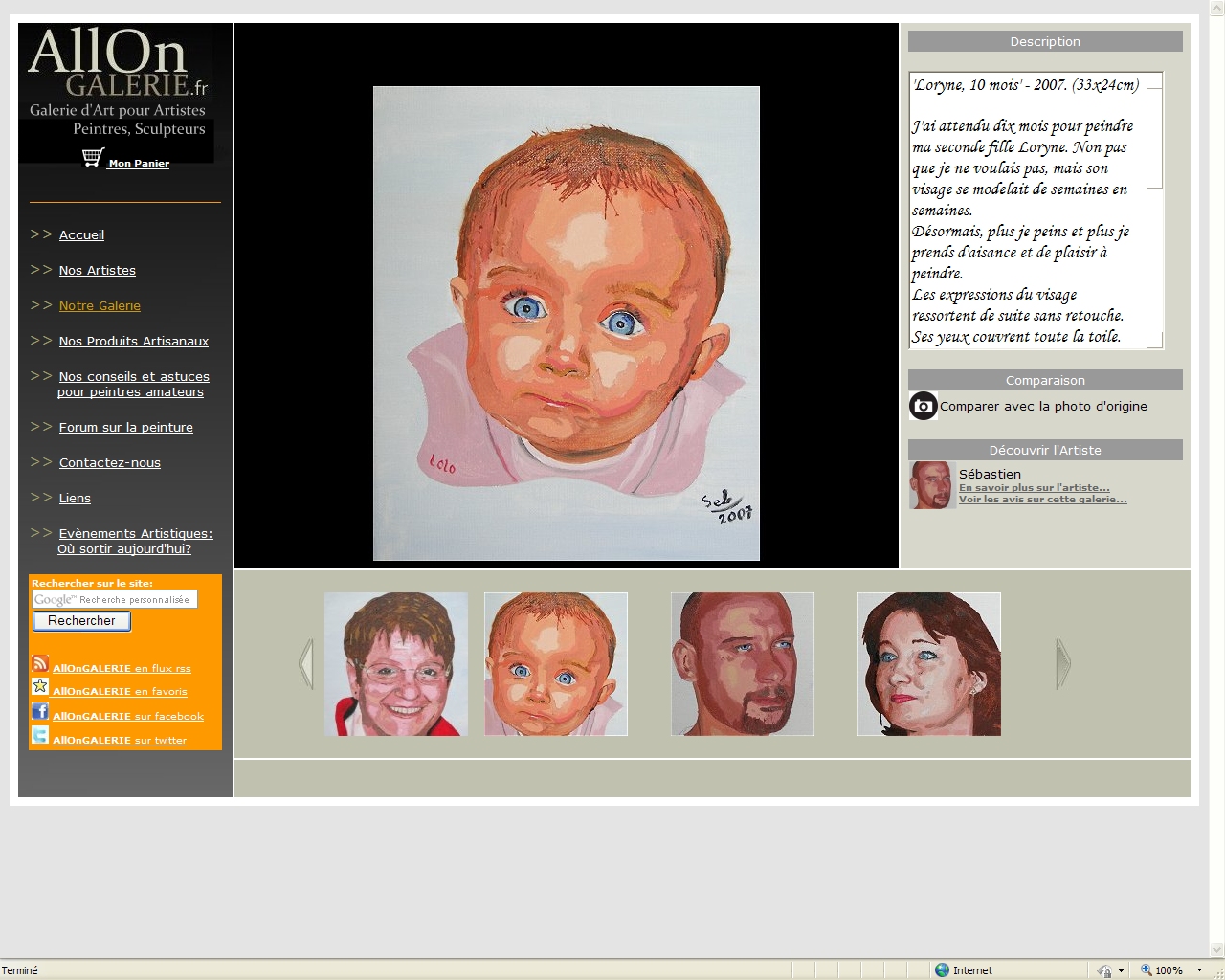Click artist Sébastien's profile photo
This screenshot has width=1225, height=980.
click(930, 485)
